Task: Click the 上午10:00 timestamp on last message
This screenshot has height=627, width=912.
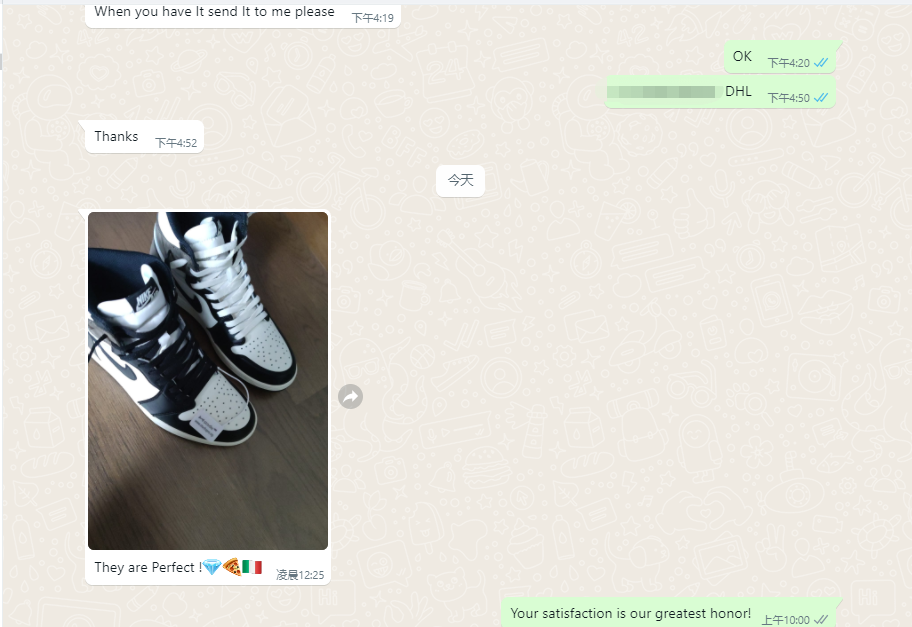Action: click(x=785, y=621)
